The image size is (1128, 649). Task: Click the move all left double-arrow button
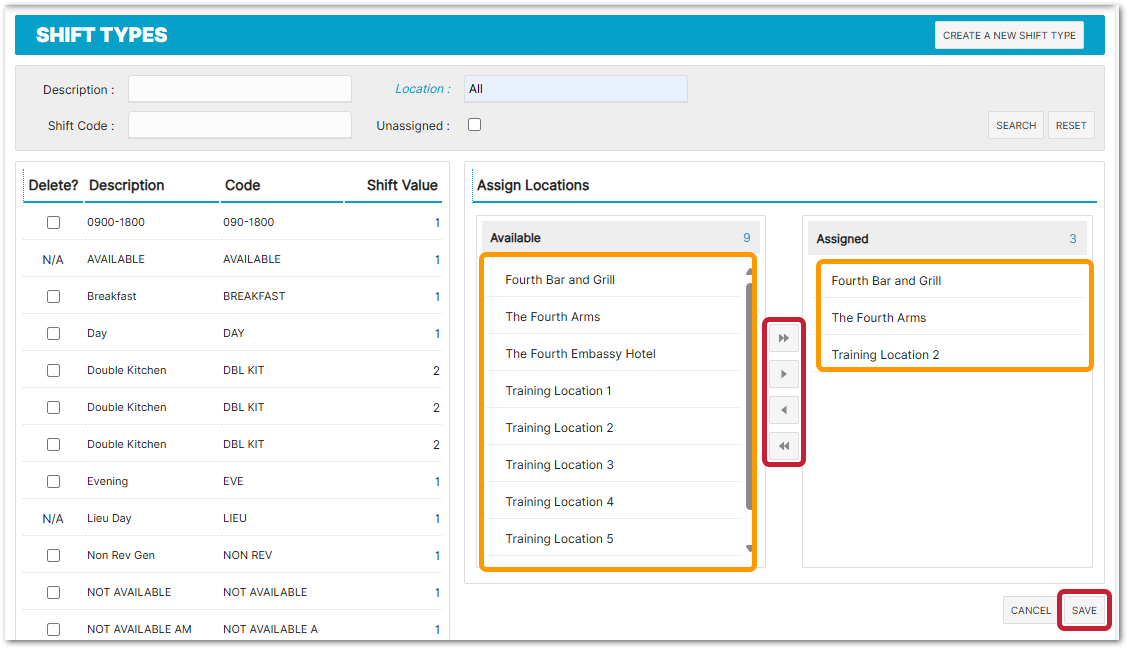(x=784, y=446)
